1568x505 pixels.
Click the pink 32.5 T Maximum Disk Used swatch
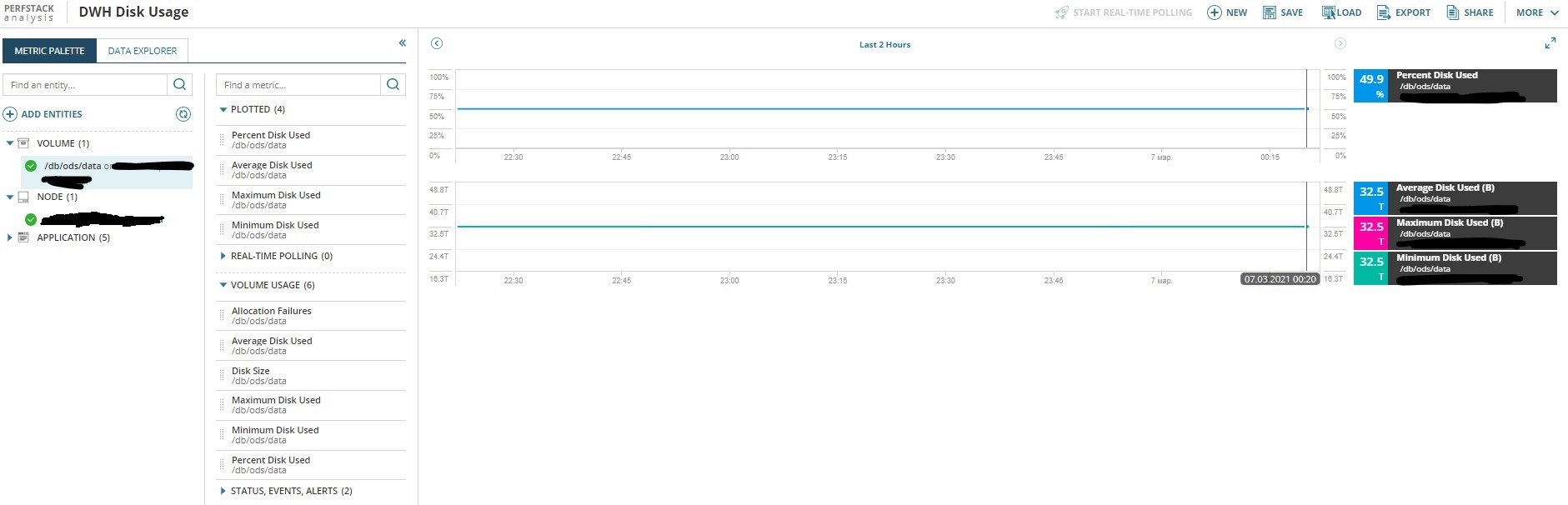click(1371, 233)
